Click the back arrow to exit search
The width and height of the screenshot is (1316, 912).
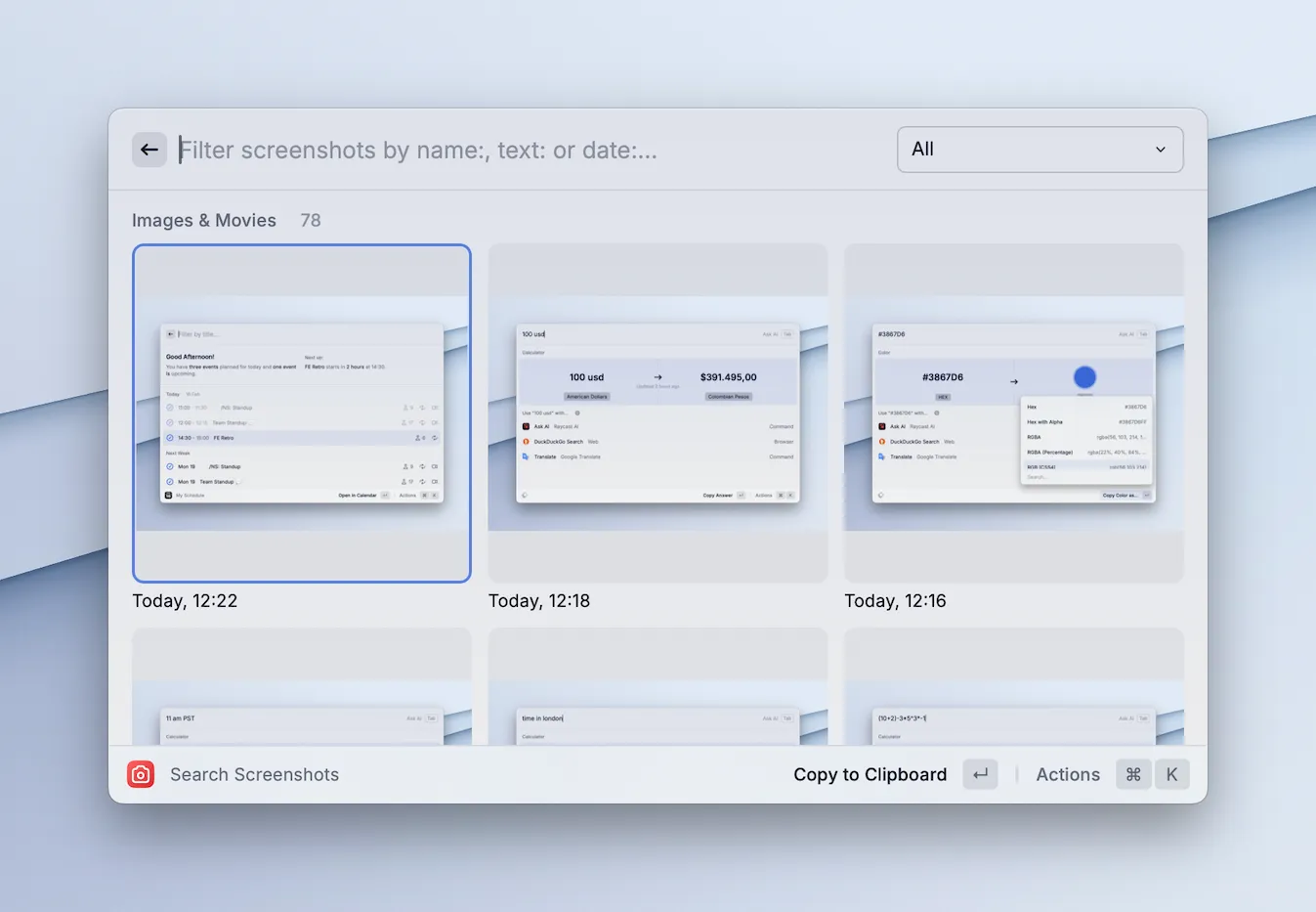tap(149, 149)
